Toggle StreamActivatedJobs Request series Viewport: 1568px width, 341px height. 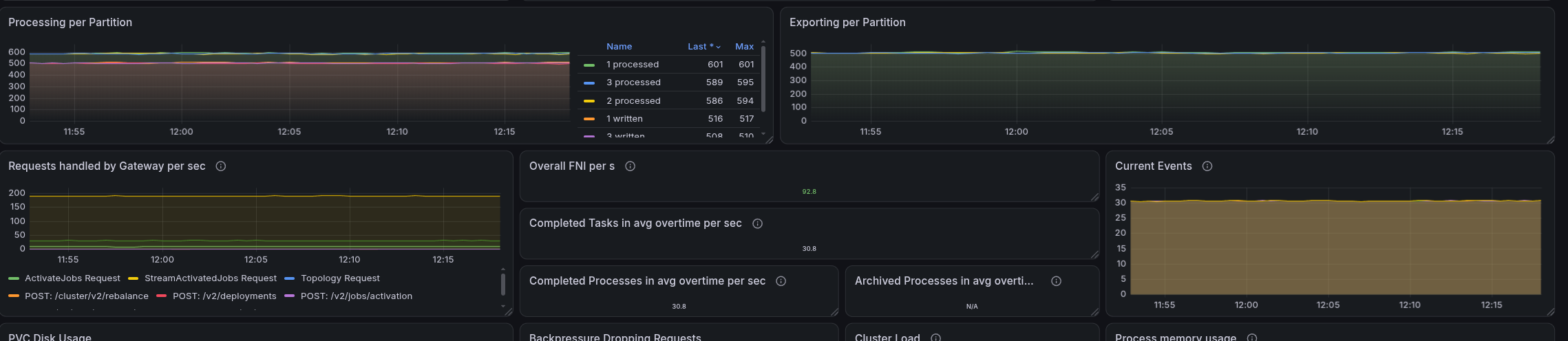pyautogui.click(x=211, y=278)
